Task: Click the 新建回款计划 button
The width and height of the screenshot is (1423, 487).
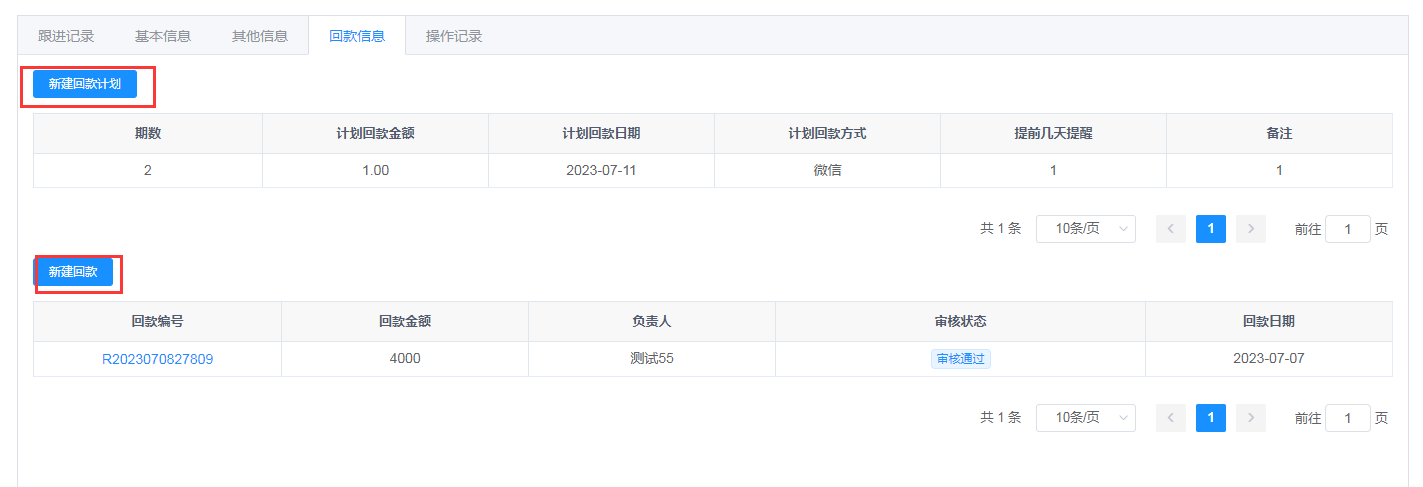Action: (x=85, y=84)
